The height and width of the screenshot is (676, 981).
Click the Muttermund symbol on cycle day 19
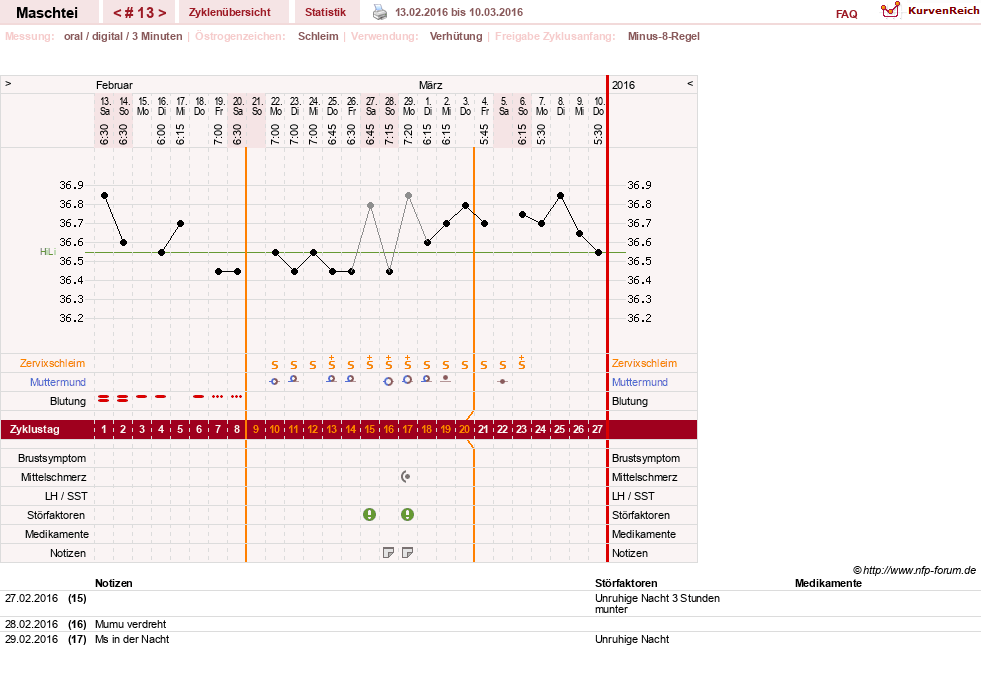[x=445, y=379]
